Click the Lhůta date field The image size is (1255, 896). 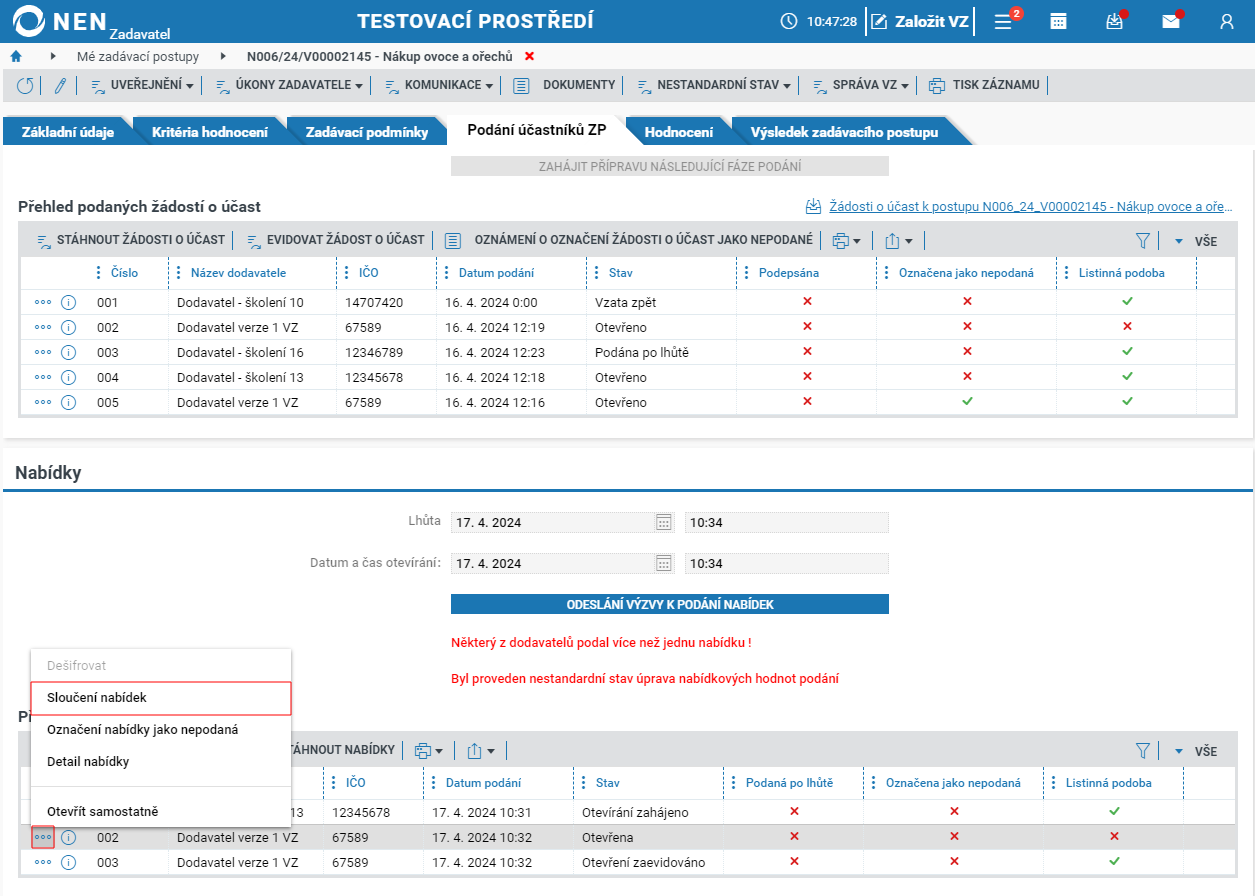pyautogui.click(x=553, y=522)
